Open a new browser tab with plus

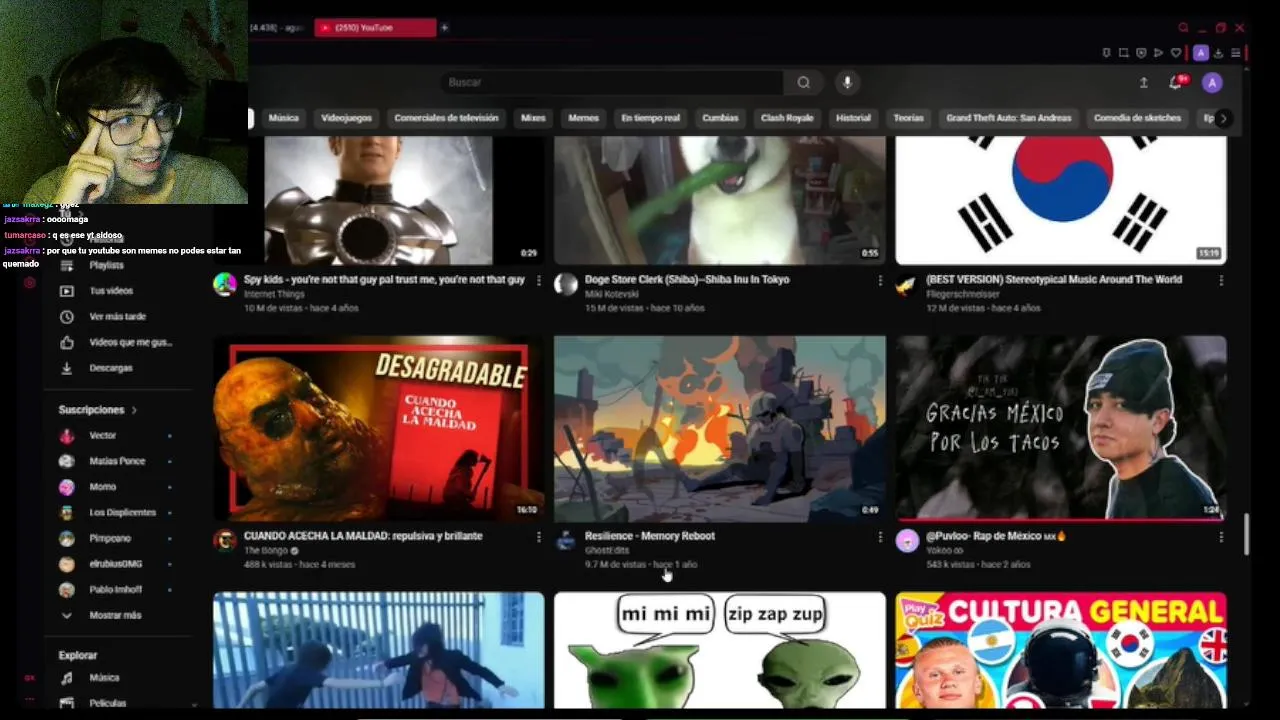[x=444, y=28]
